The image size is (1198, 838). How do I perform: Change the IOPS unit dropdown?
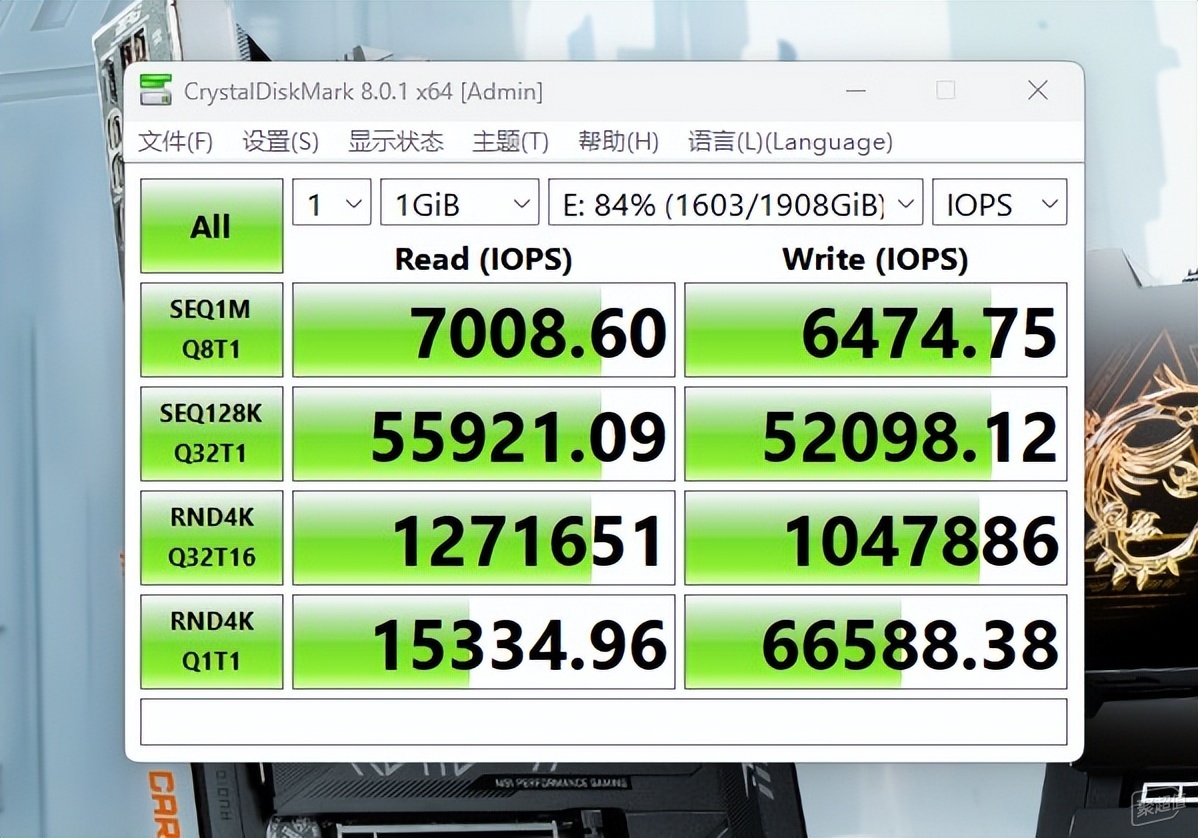click(999, 204)
